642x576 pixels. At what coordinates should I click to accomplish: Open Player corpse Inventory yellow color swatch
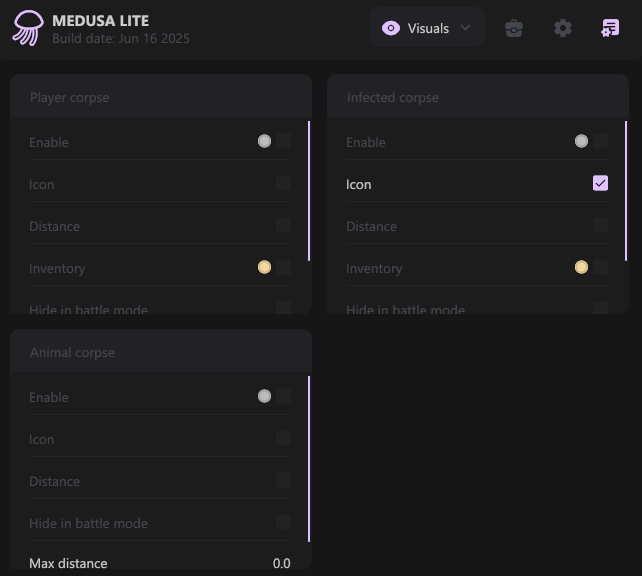264,268
